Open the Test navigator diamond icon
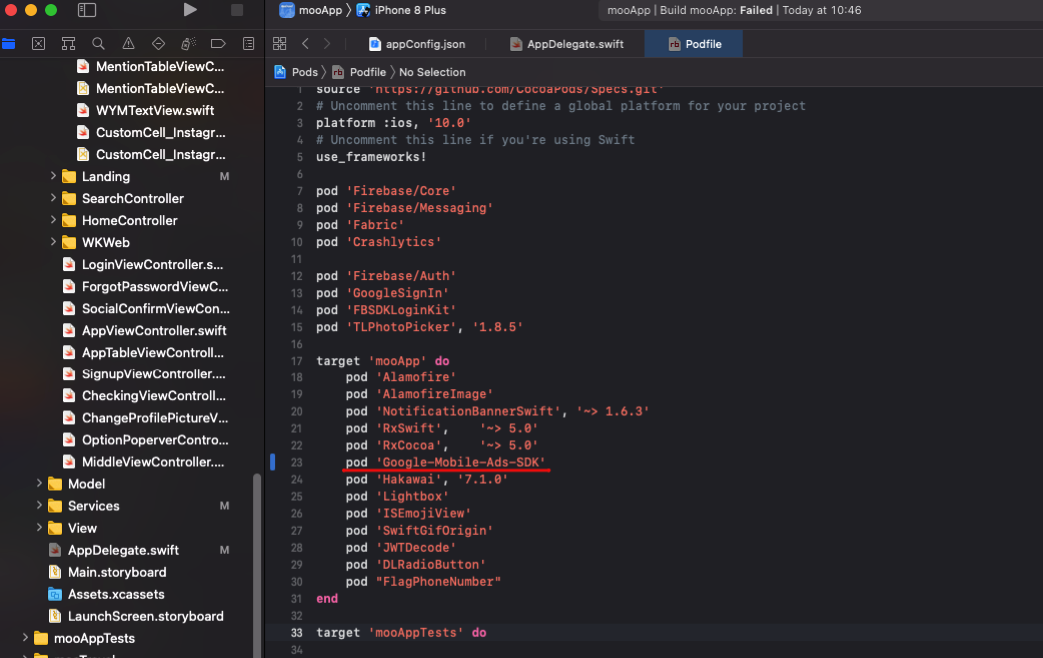 [x=158, y=44]
